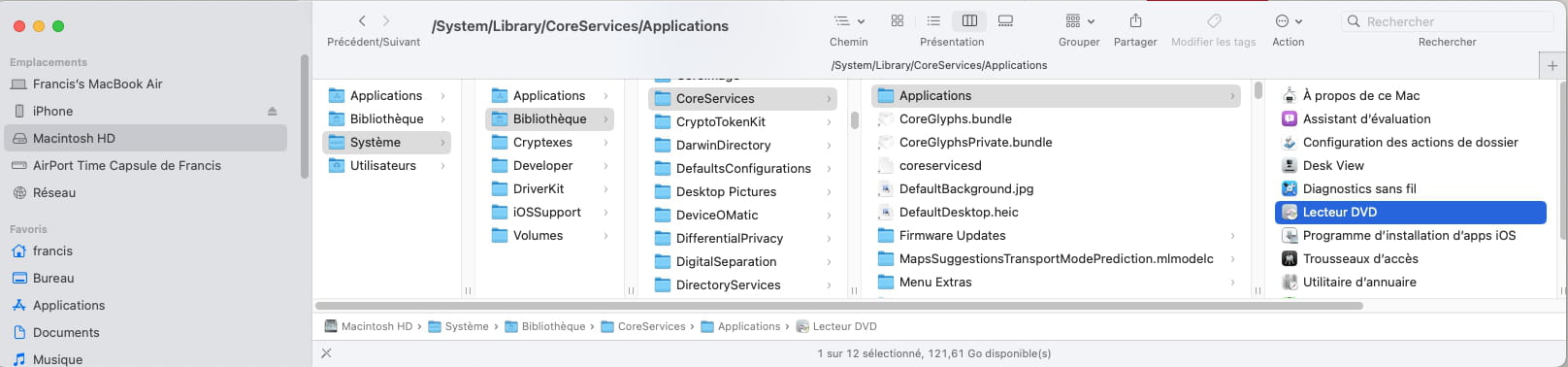Click the horizontal scrollbar of columns

pos(839,306)
